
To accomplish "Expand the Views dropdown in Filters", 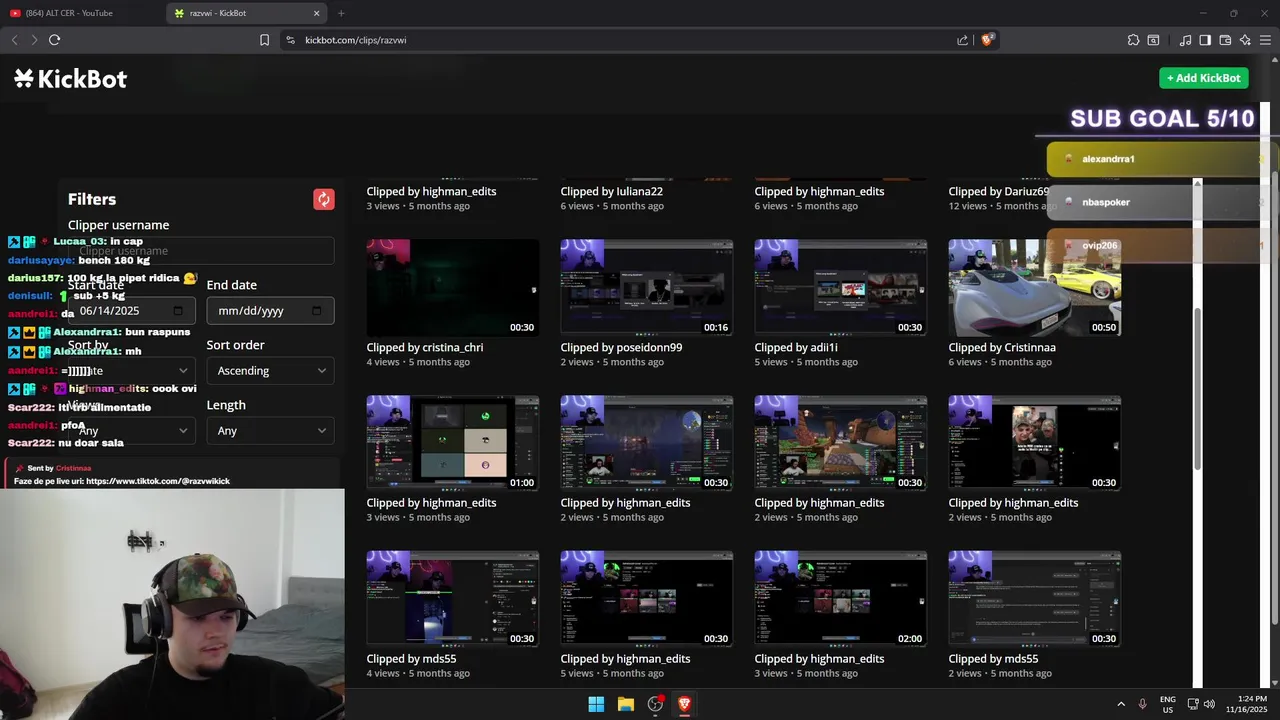I will coord(132,431).
